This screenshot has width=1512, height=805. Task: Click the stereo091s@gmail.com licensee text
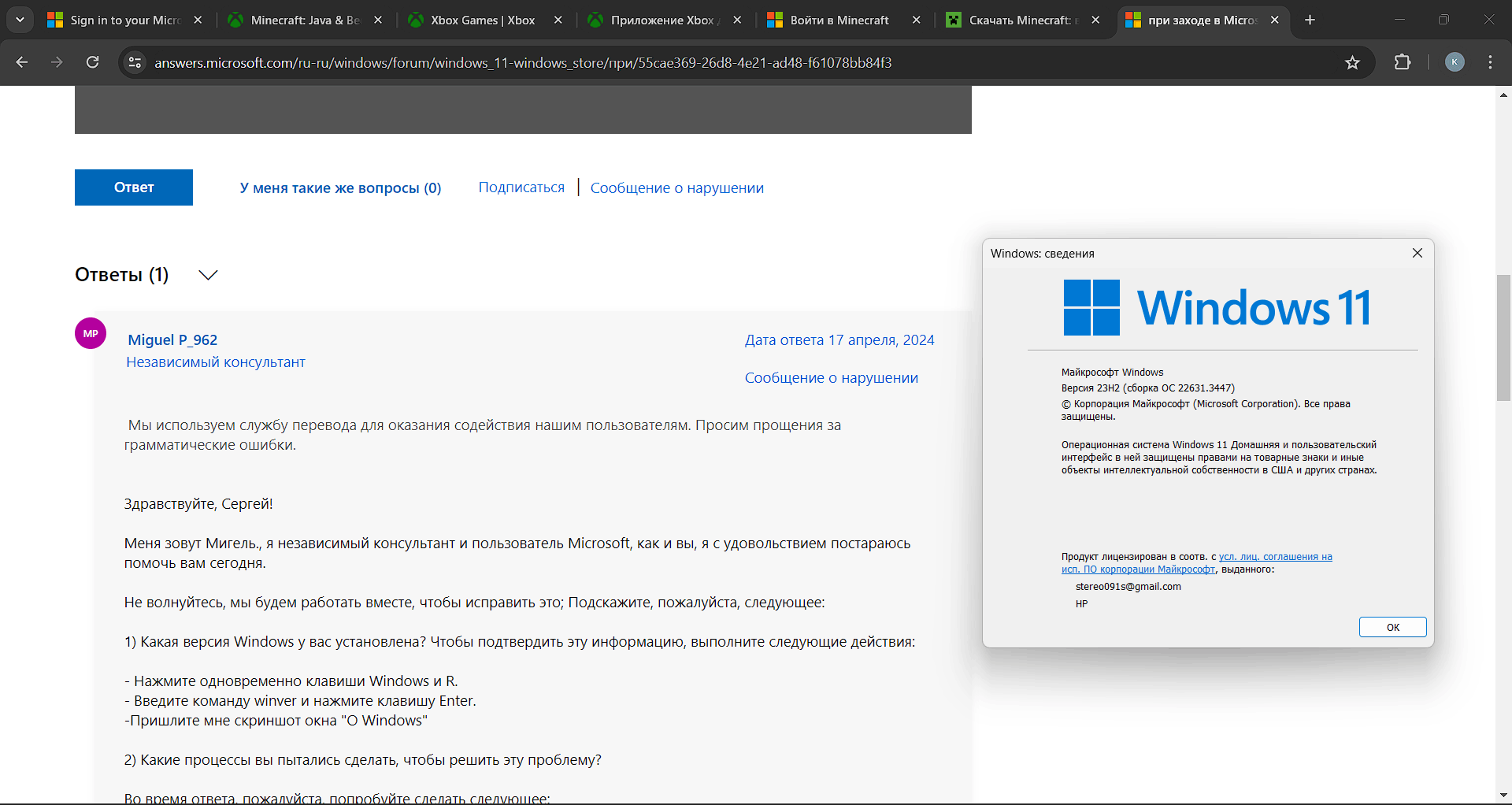click(1128, 587)
